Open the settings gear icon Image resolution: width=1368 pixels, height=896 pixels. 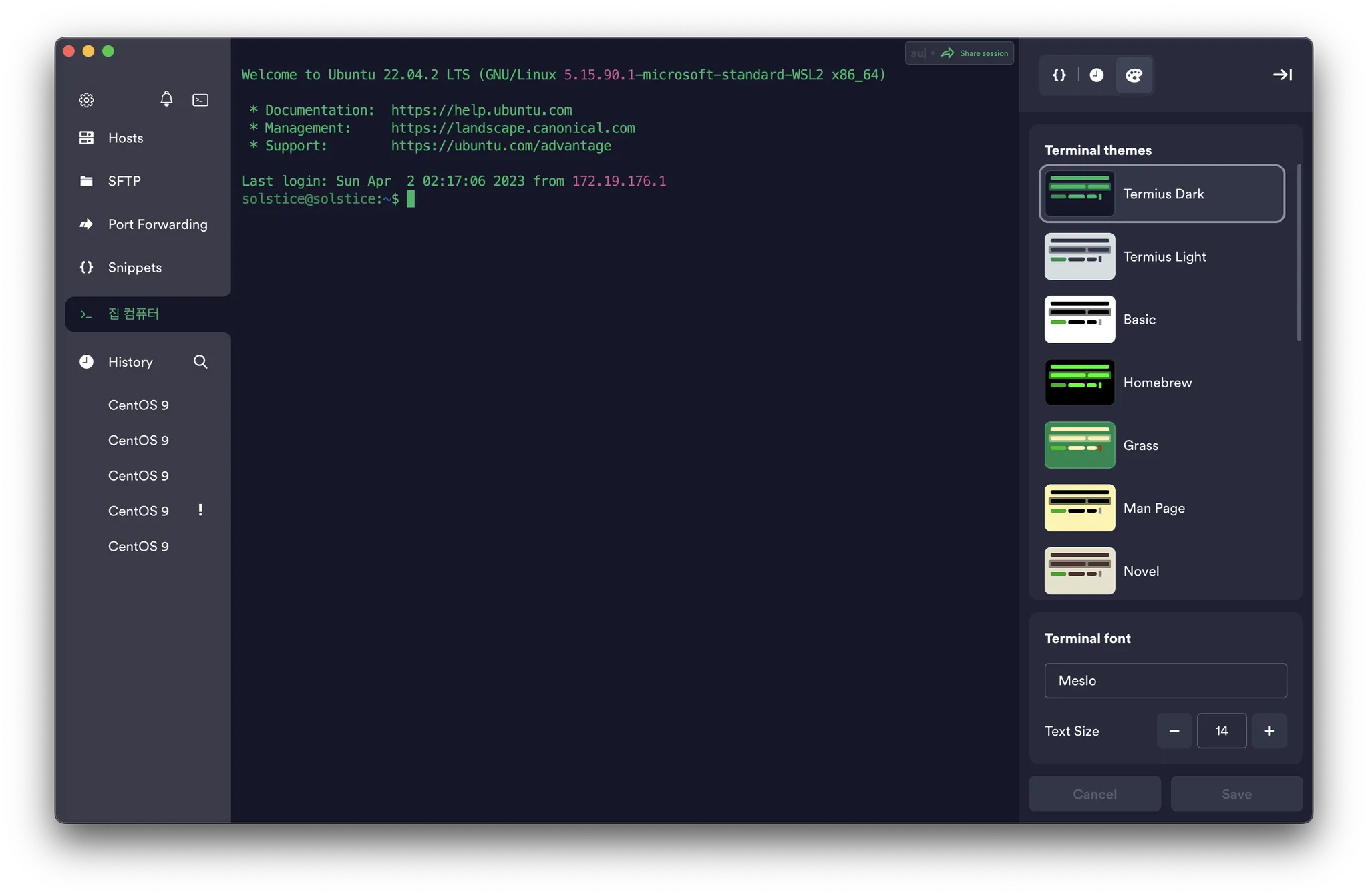pos(86,100)
